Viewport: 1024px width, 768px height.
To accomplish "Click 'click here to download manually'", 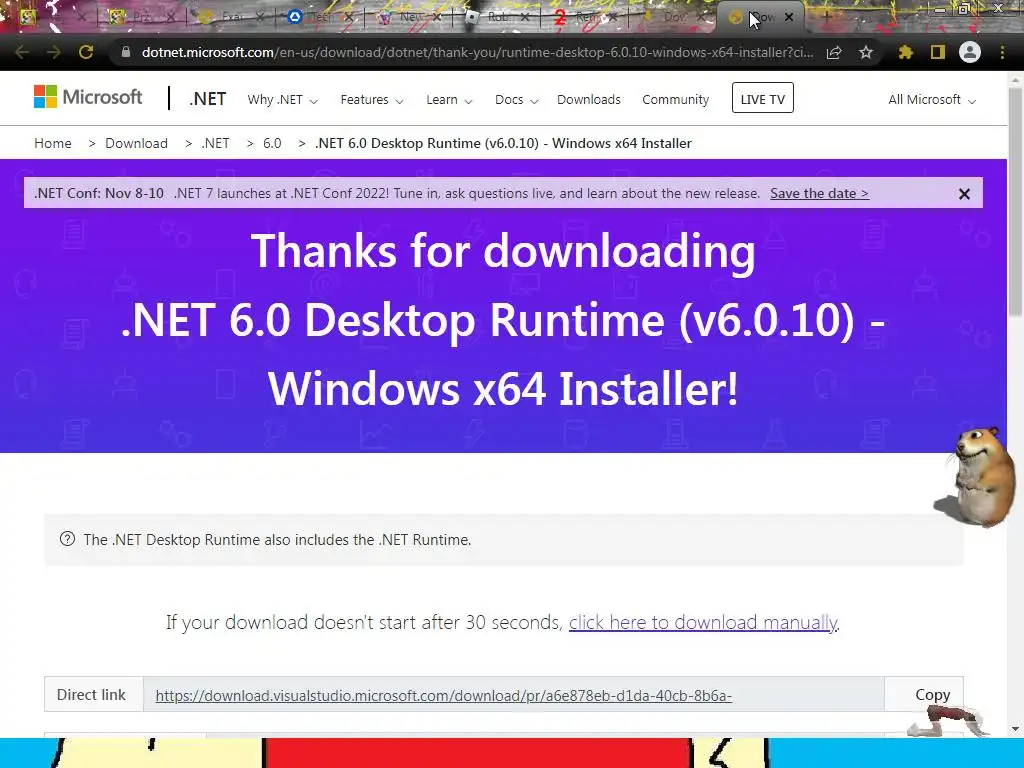I will (703, 622).
